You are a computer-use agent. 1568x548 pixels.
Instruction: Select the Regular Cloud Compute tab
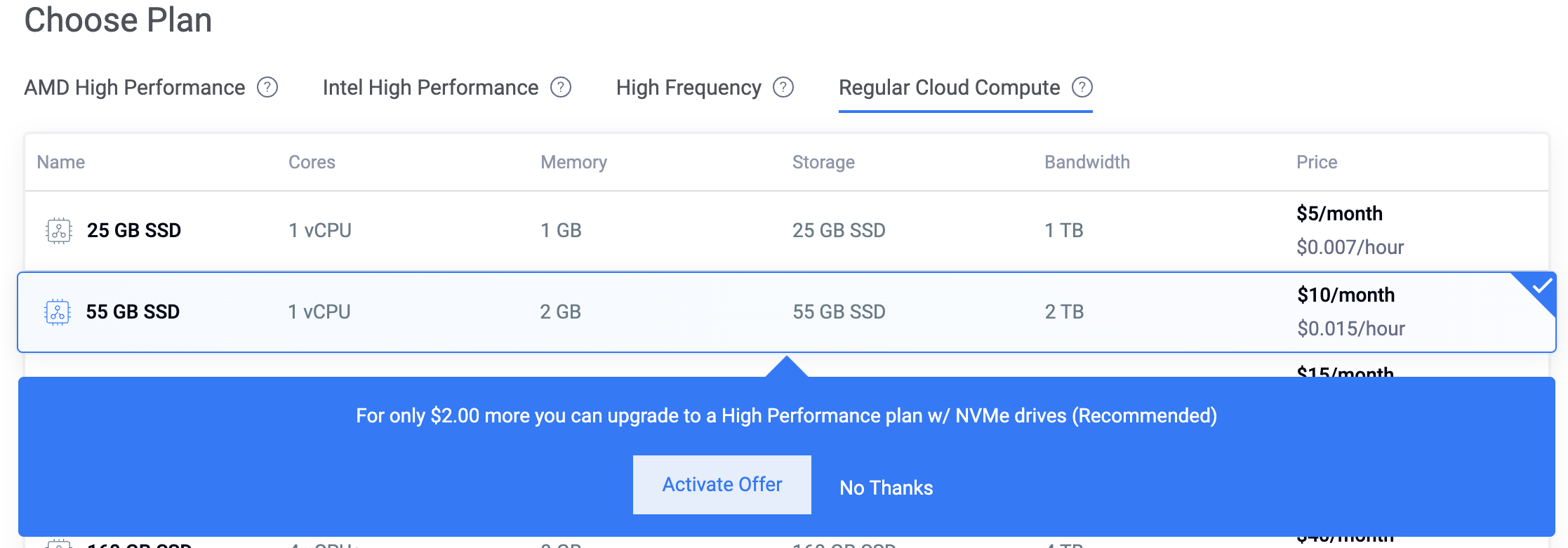pos(949,88)
